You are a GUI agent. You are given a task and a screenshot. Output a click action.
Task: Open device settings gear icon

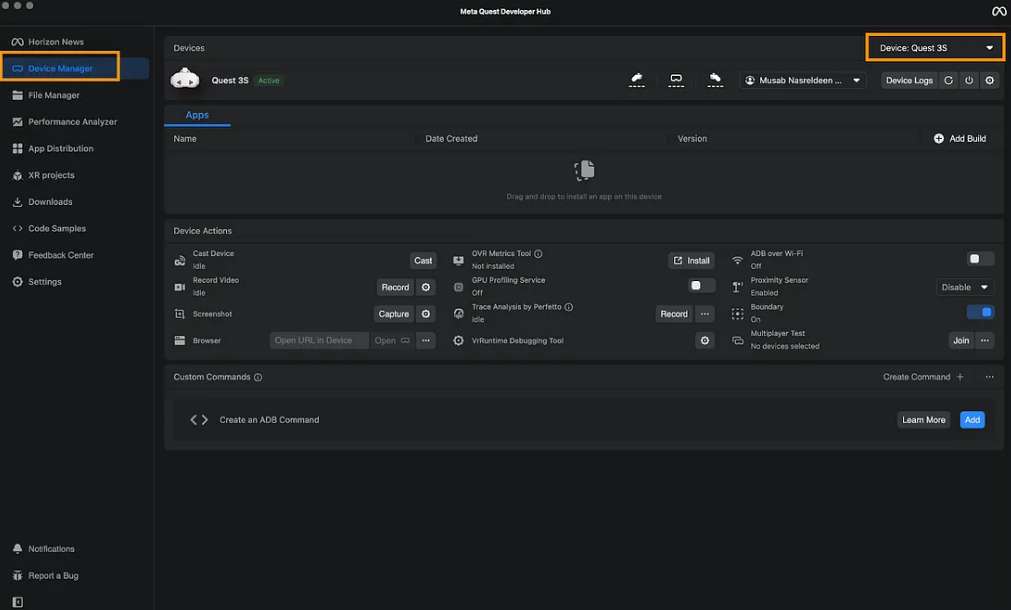click(989, 80)
